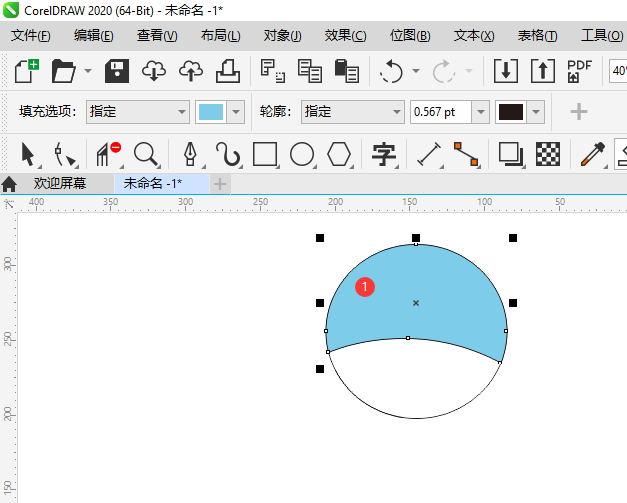The image size is (627, 503).
Task: Select the Rectangle tool
Action: (265, 154)
